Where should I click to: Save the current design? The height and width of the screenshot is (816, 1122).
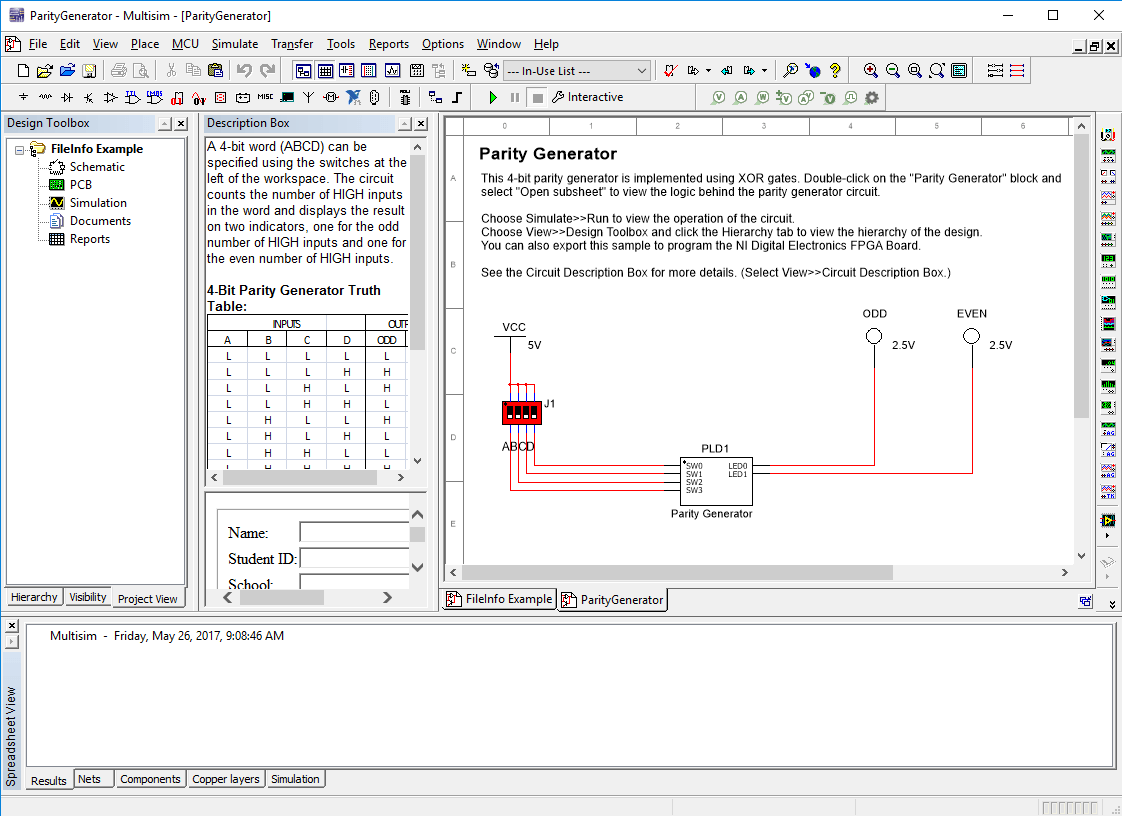(89, 70)
